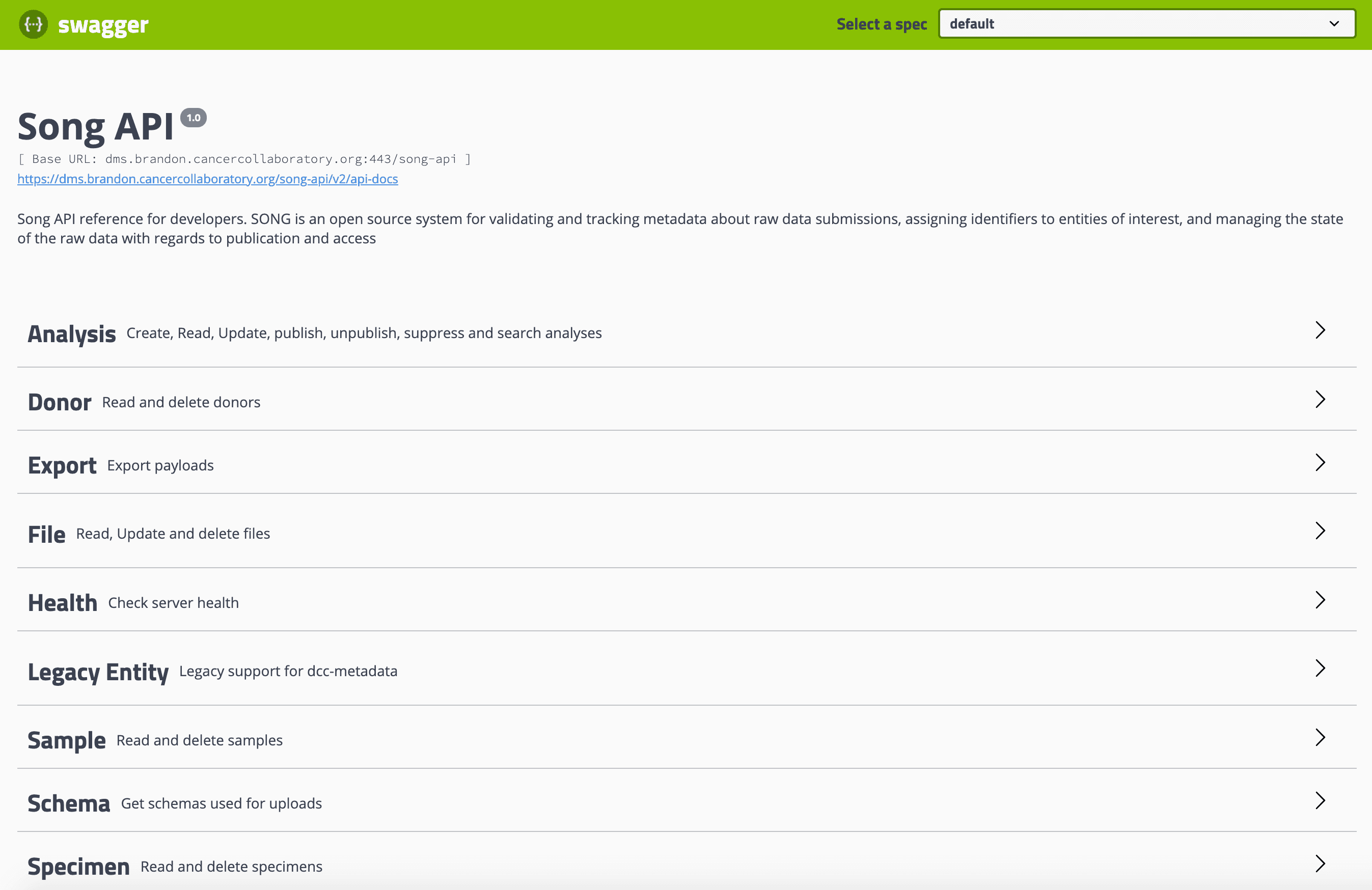The height and width of the screenshot is (890, 1372).
Task: Click the Analysis tag heading
Action: pyautogui.click(x=72, y=334)
